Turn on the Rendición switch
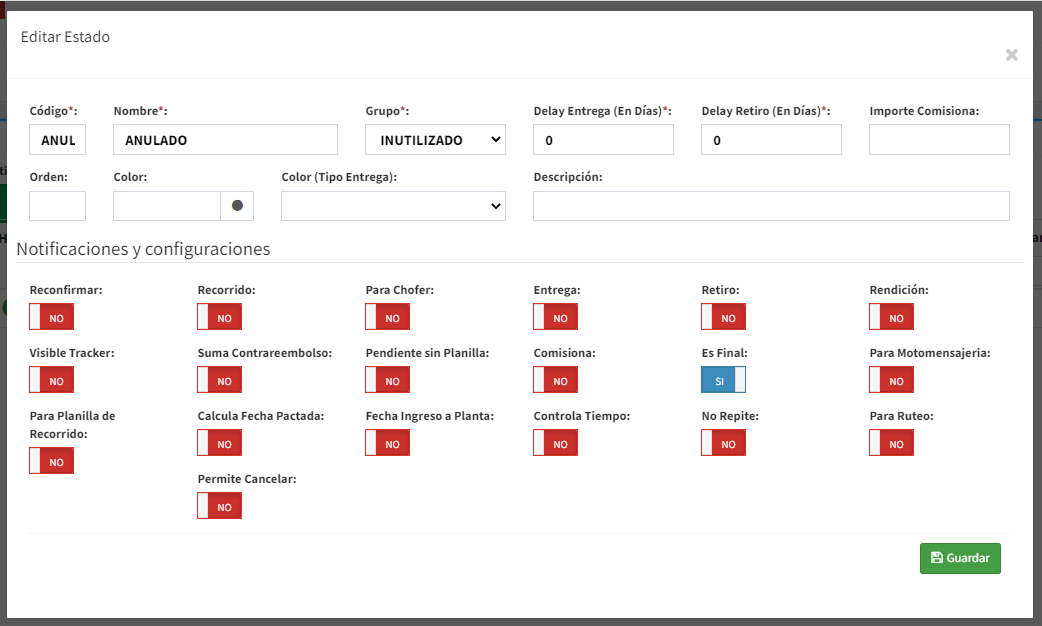 [x=891, y=317]
